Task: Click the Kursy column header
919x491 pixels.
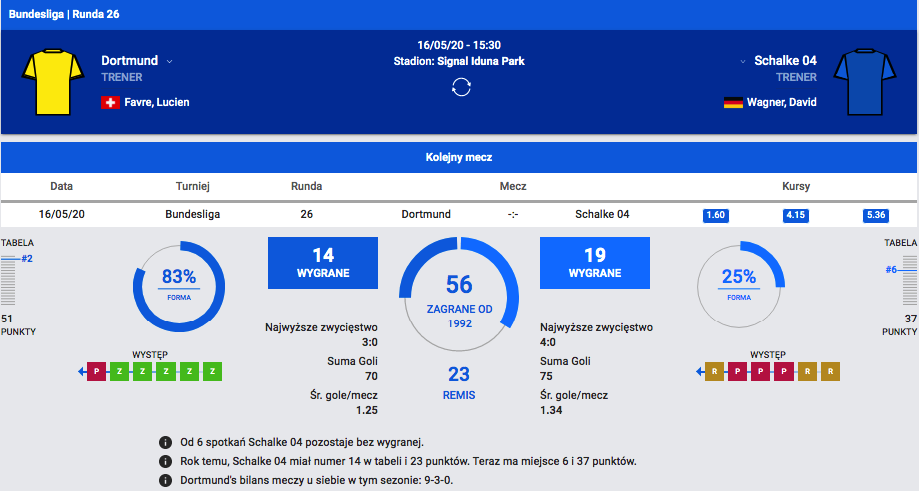Action: click(x=796, y=186)
